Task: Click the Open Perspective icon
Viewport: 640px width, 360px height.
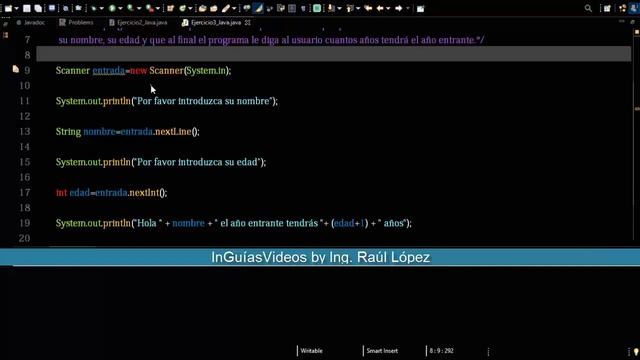Action: (x=607, y=8)
